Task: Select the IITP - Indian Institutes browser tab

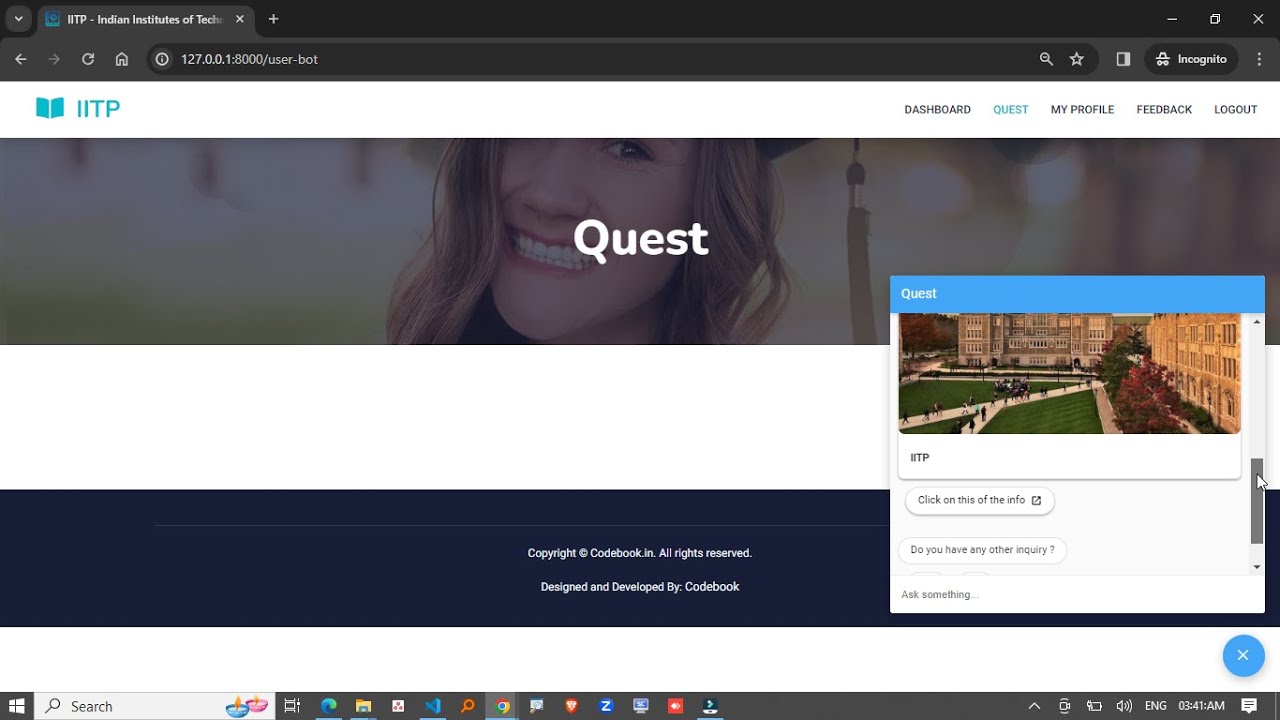Action: tap(145, 19)
